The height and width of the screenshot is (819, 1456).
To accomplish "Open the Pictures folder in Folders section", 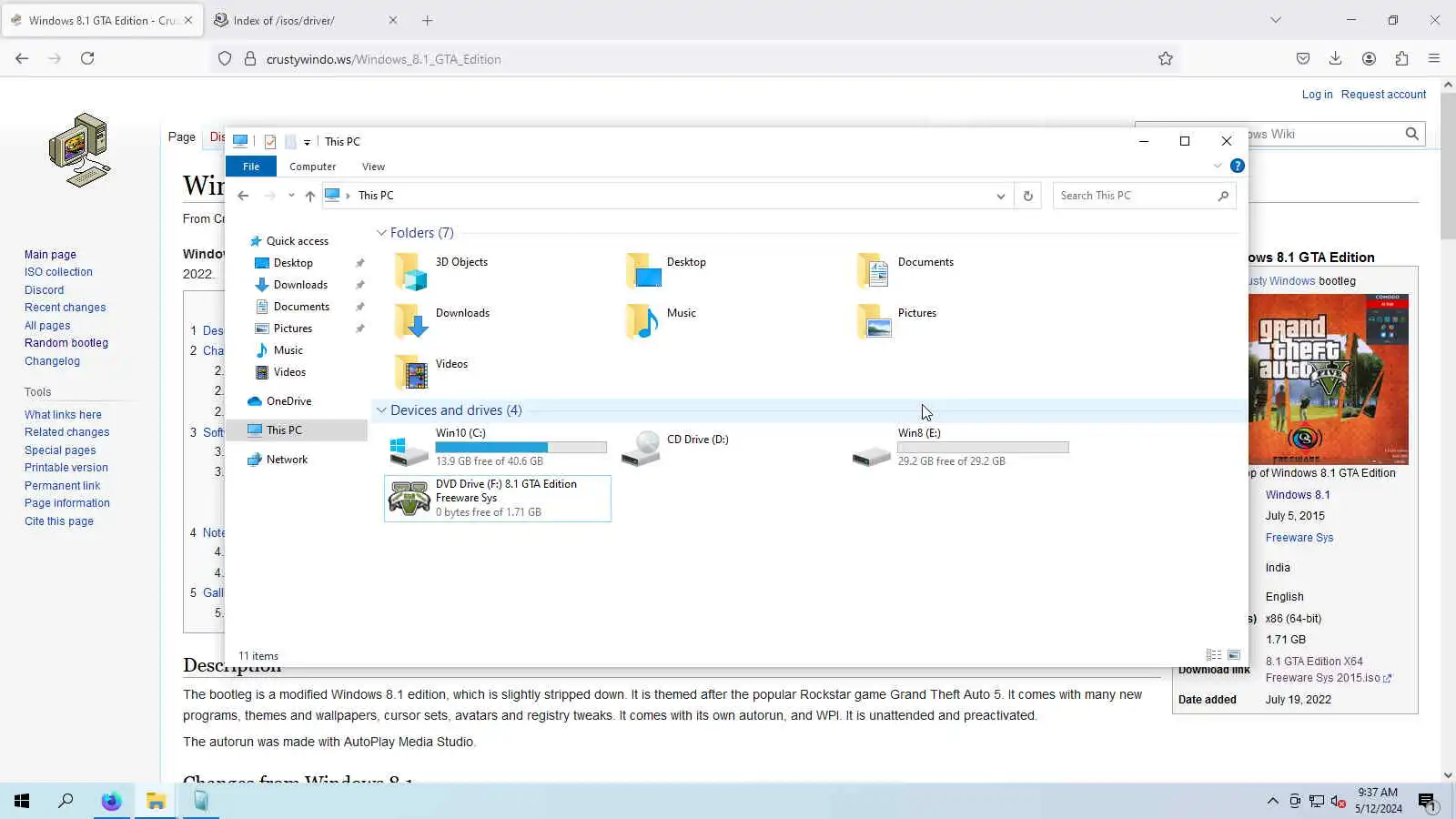I will coord(875,322).
